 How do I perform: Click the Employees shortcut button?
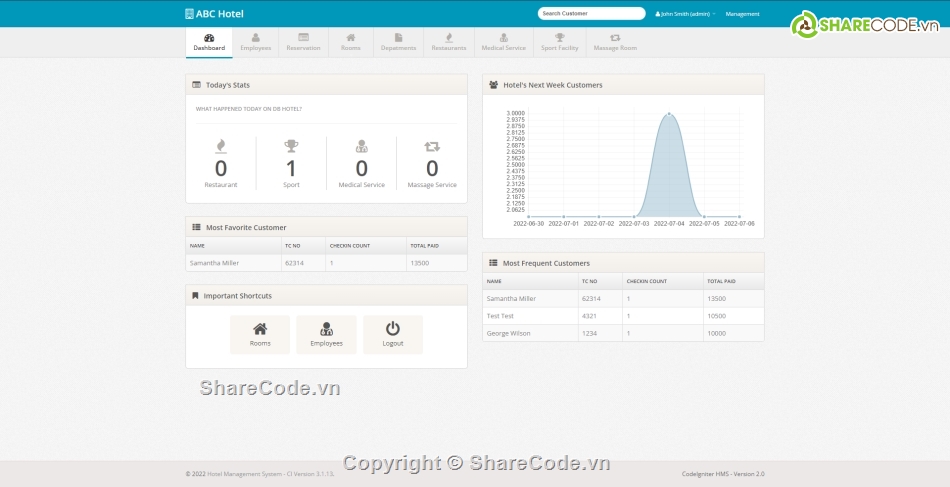327,334
